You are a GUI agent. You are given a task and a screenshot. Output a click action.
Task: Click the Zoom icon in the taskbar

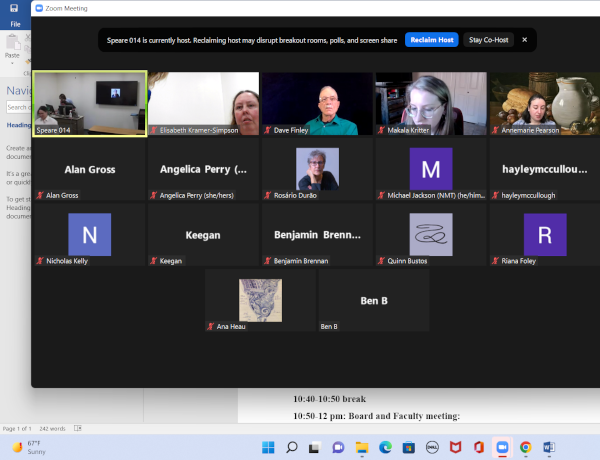[x=502, y=446]
